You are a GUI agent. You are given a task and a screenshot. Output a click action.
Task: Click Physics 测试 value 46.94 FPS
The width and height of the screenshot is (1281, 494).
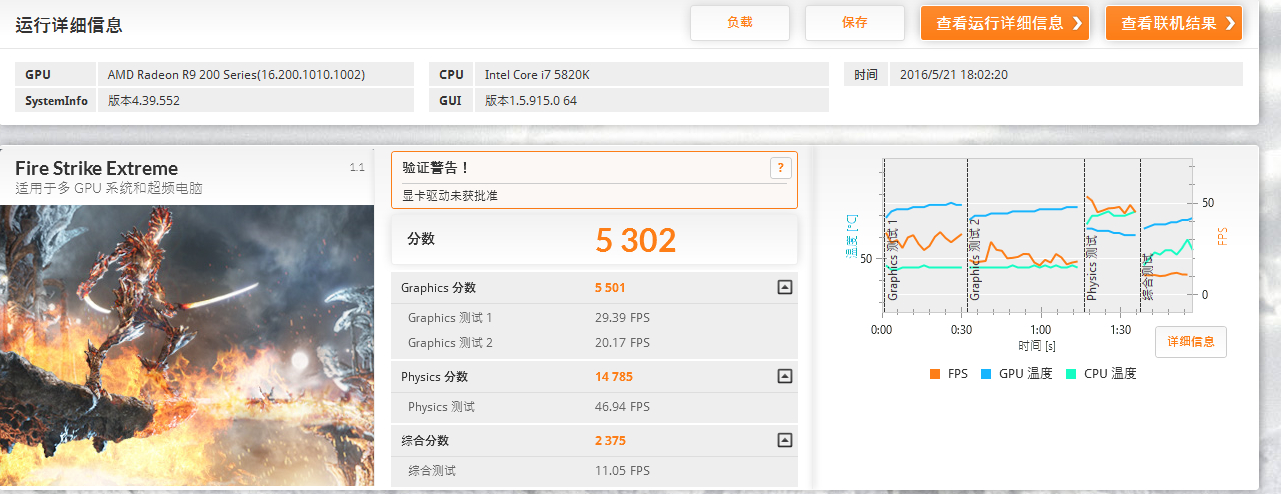pos(622,407)
